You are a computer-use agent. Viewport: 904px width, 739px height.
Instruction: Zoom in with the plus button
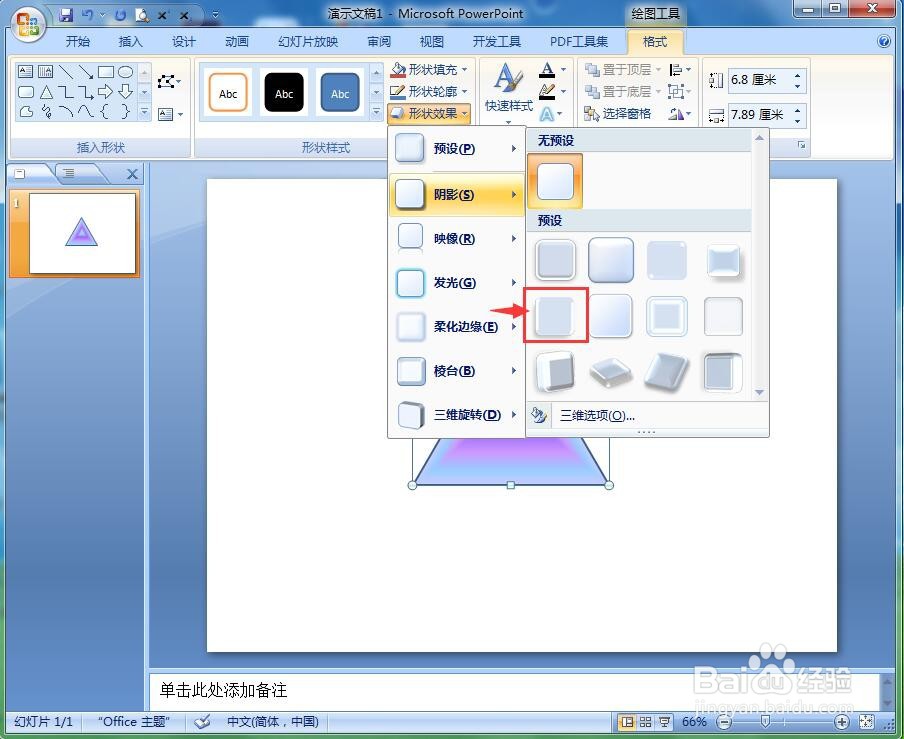click(x=841, y=722)
